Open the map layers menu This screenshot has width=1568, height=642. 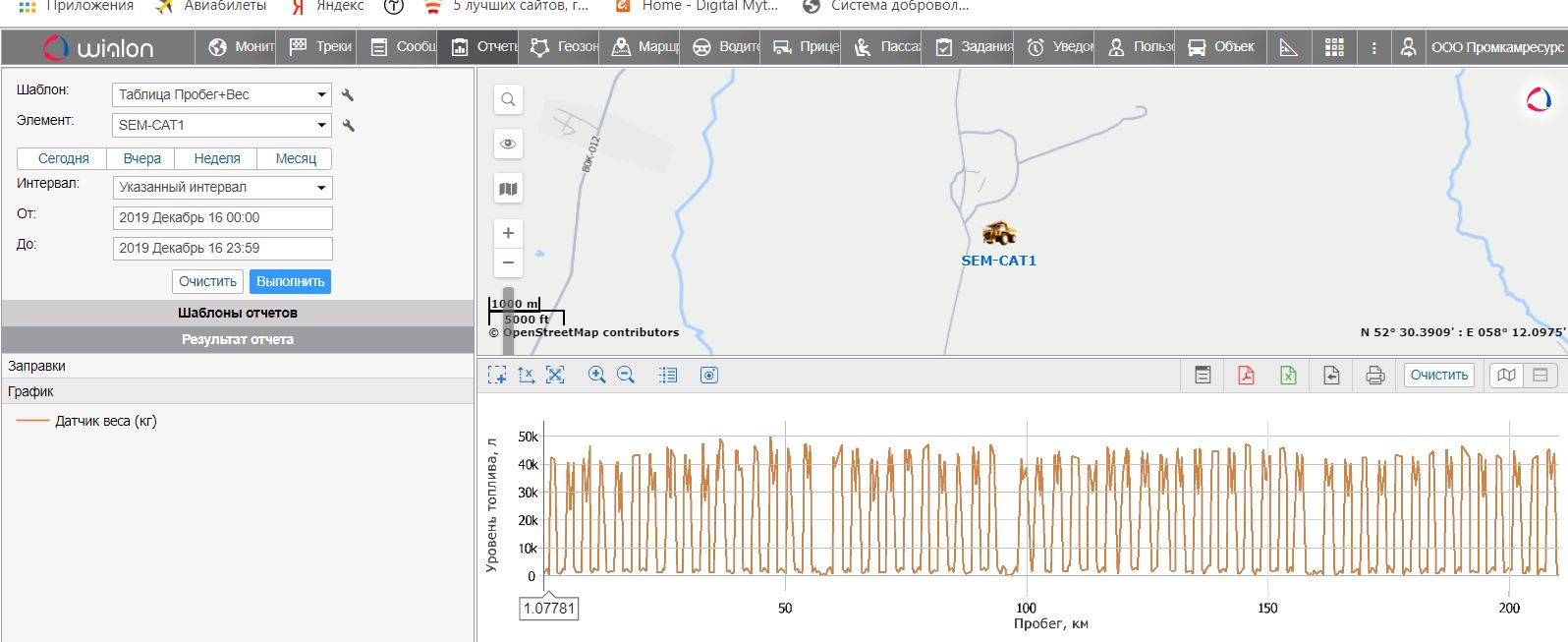pos(508,189)
